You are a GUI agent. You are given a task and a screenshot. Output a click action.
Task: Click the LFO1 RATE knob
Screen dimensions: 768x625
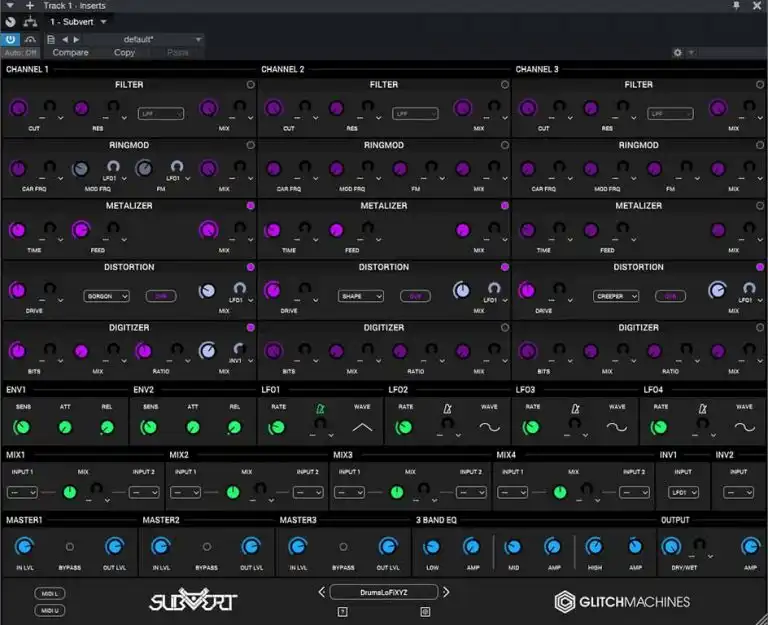pos(277,427)
